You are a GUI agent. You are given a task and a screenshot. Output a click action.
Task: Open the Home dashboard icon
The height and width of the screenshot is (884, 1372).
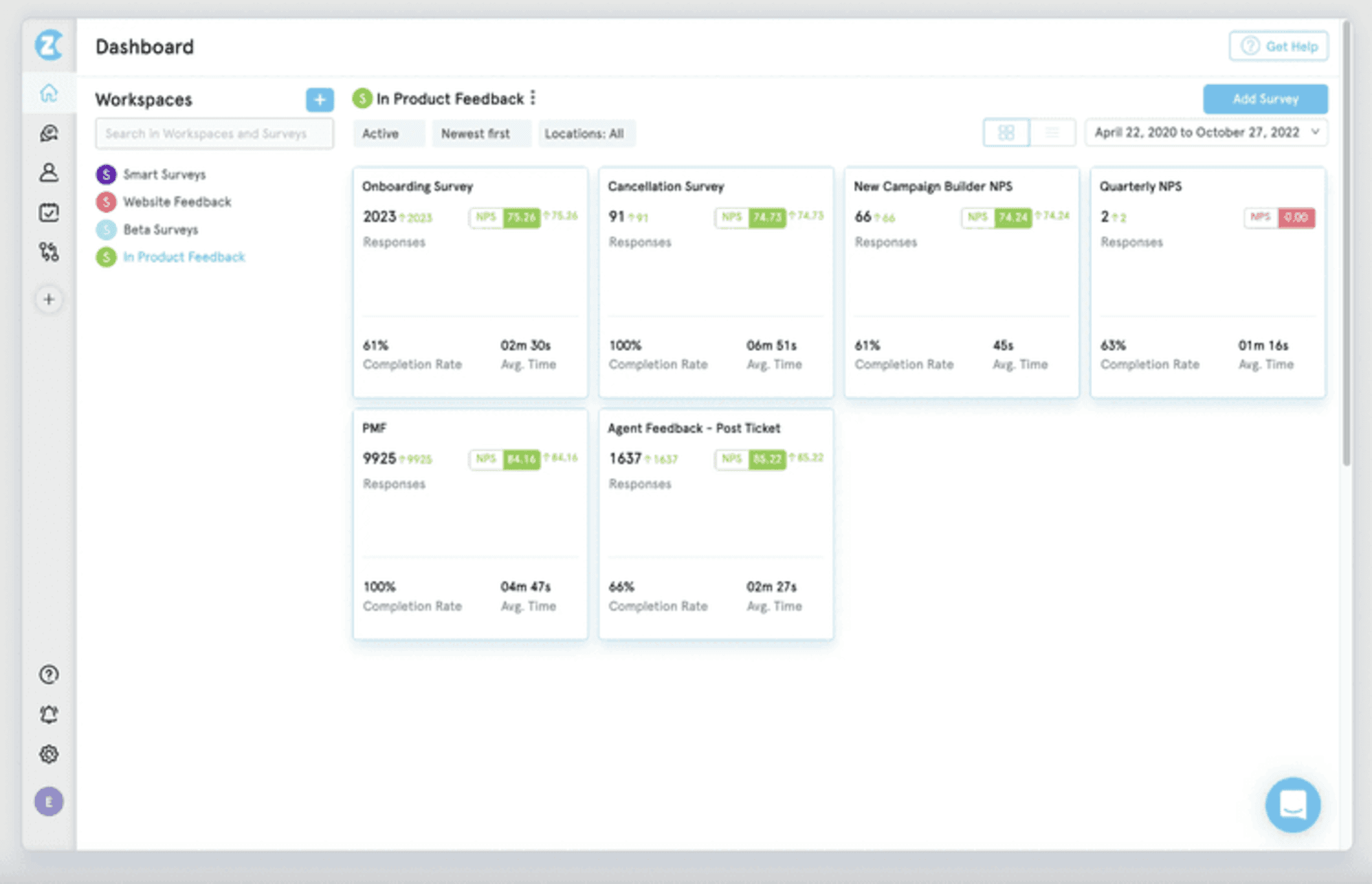point(49,93)
